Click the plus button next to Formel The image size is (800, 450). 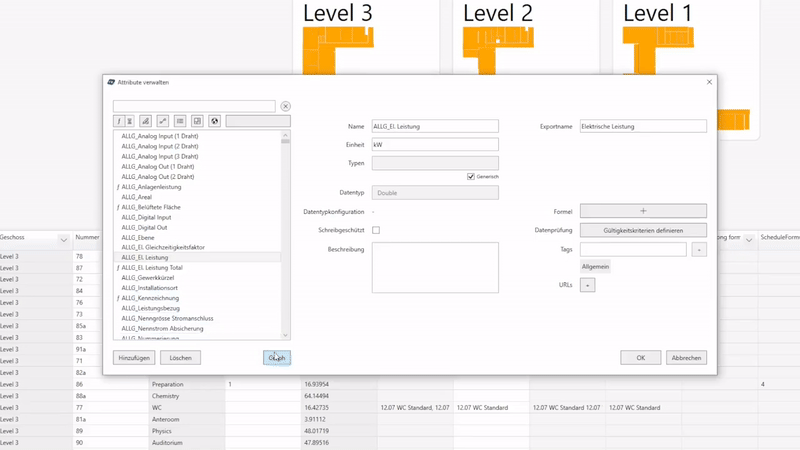click(643, 211)
